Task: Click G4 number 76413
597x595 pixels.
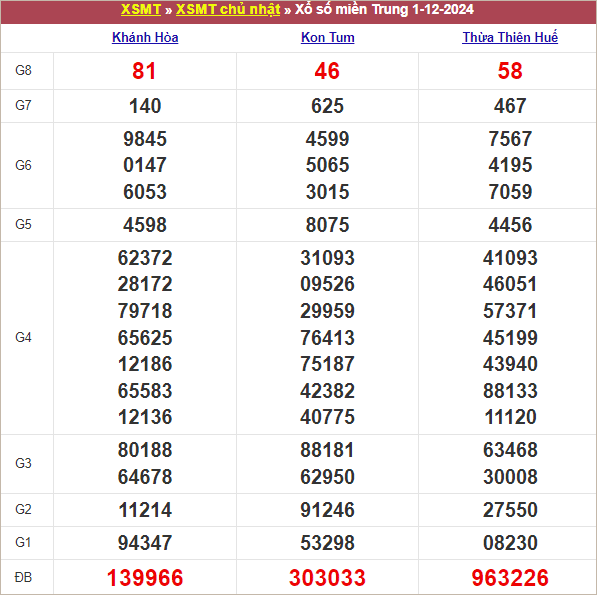Action: tap(327, 338)
